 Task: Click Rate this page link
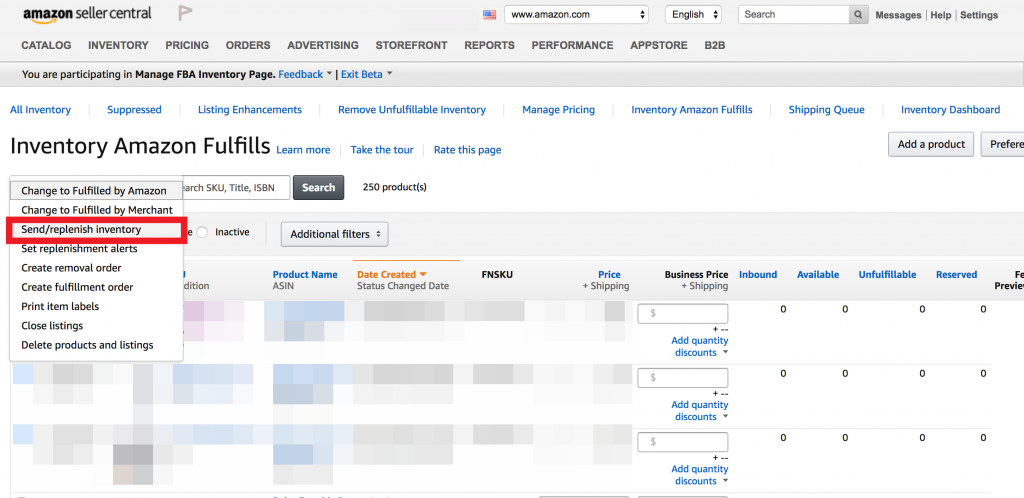468,150
